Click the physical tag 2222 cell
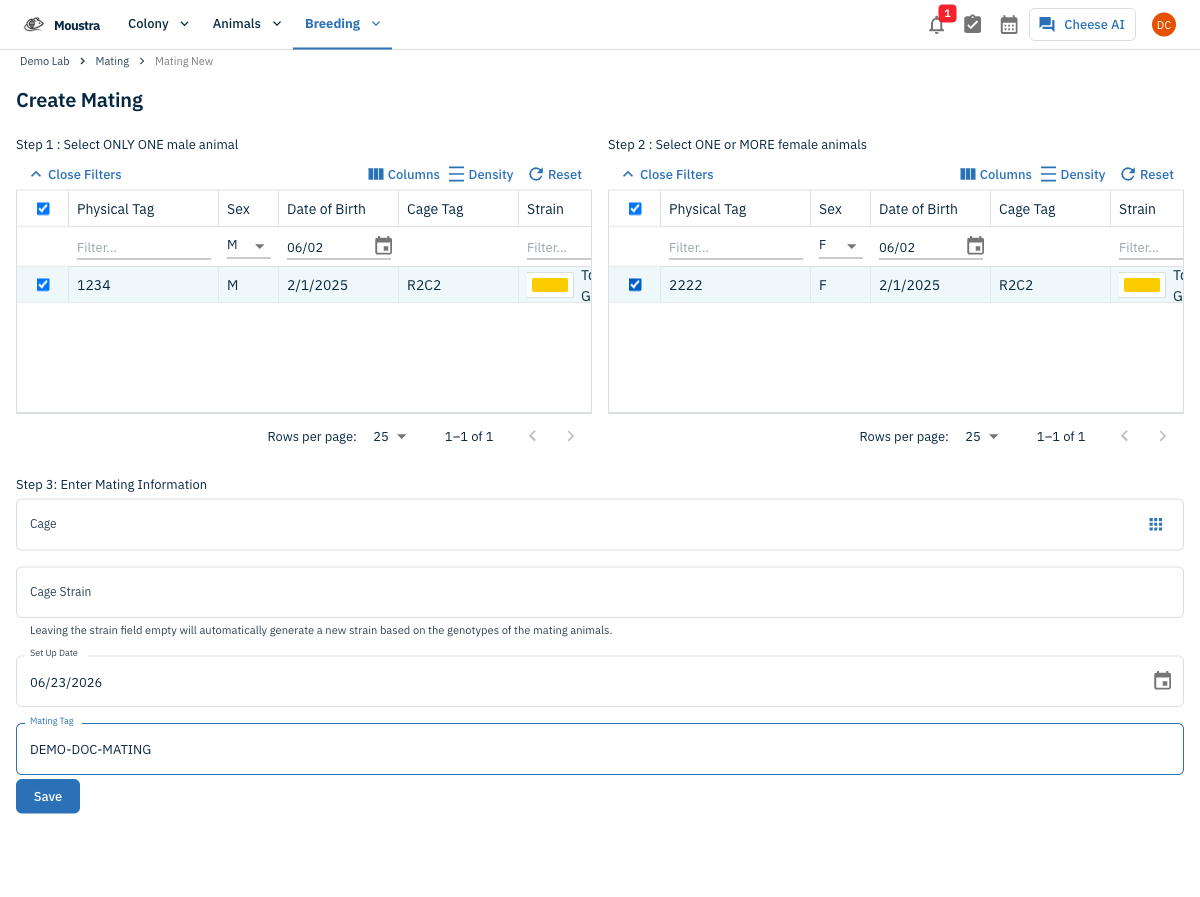Image resolution: width=1200 pixels, height=897 pixels. 686,285
